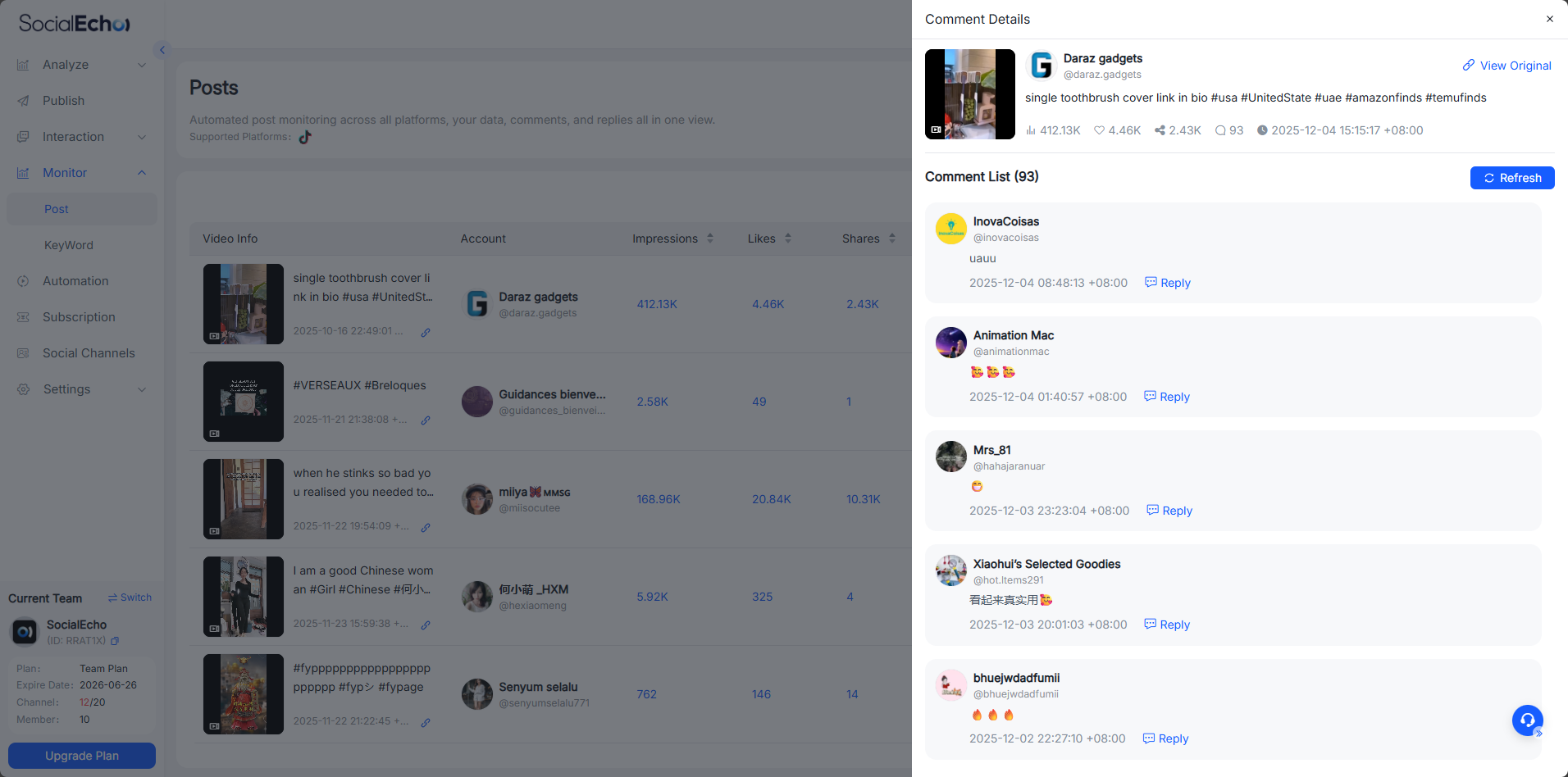This screenshot has width=1568, height=777.
Task: Click Animation Mac profile avatar
Action: (x=951, y=343)
